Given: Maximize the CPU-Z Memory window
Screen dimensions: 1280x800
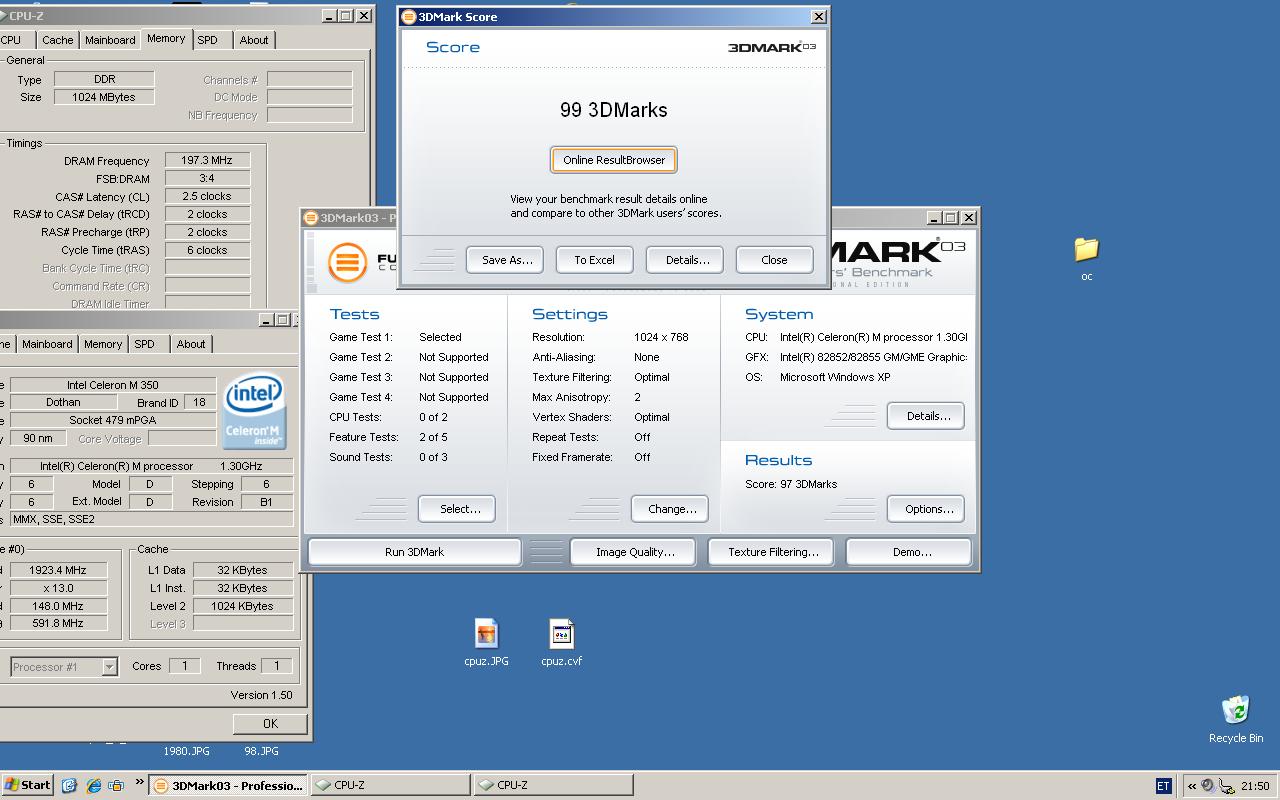Looking at the screenshot, I should [x=345, y=16].
